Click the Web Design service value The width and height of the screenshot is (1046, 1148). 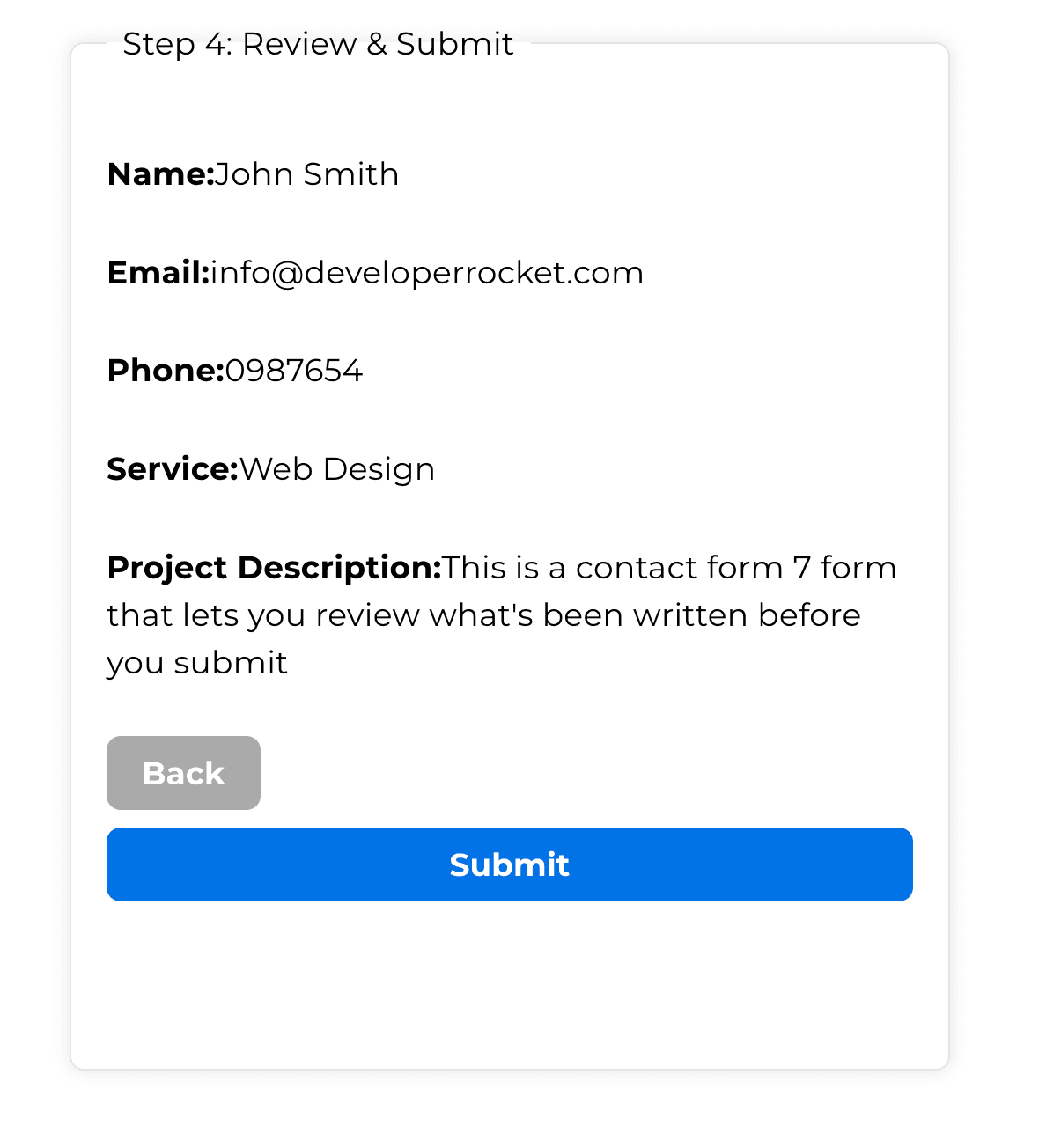click(336, 469)
